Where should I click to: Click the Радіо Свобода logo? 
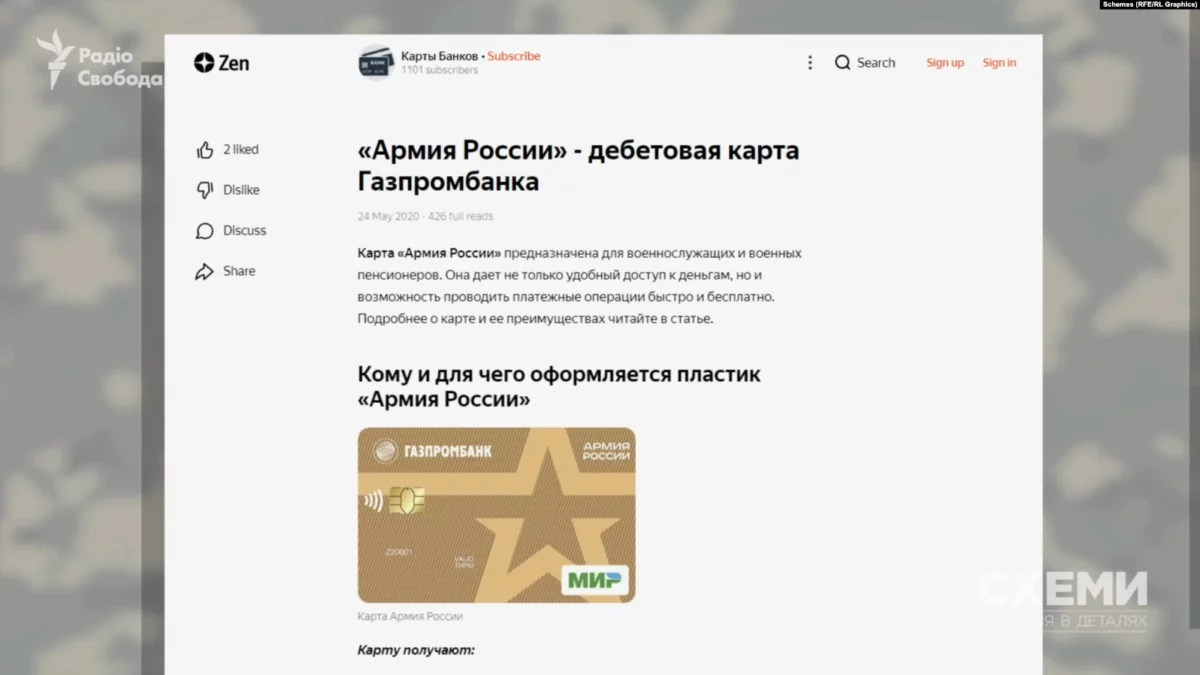click(98, 61)
